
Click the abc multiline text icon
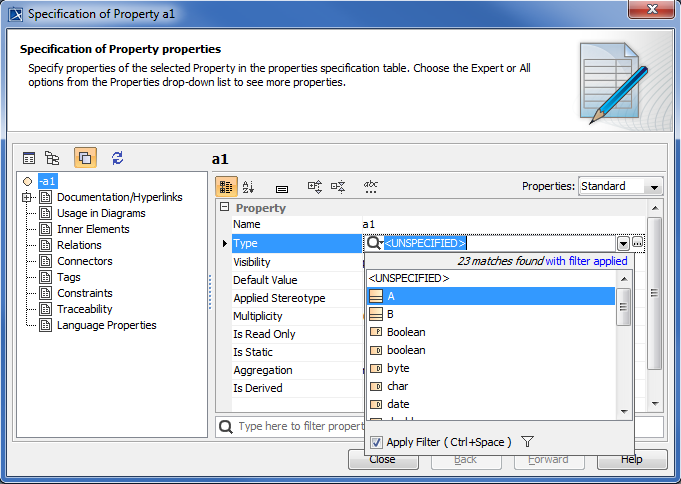pos(370,187)
